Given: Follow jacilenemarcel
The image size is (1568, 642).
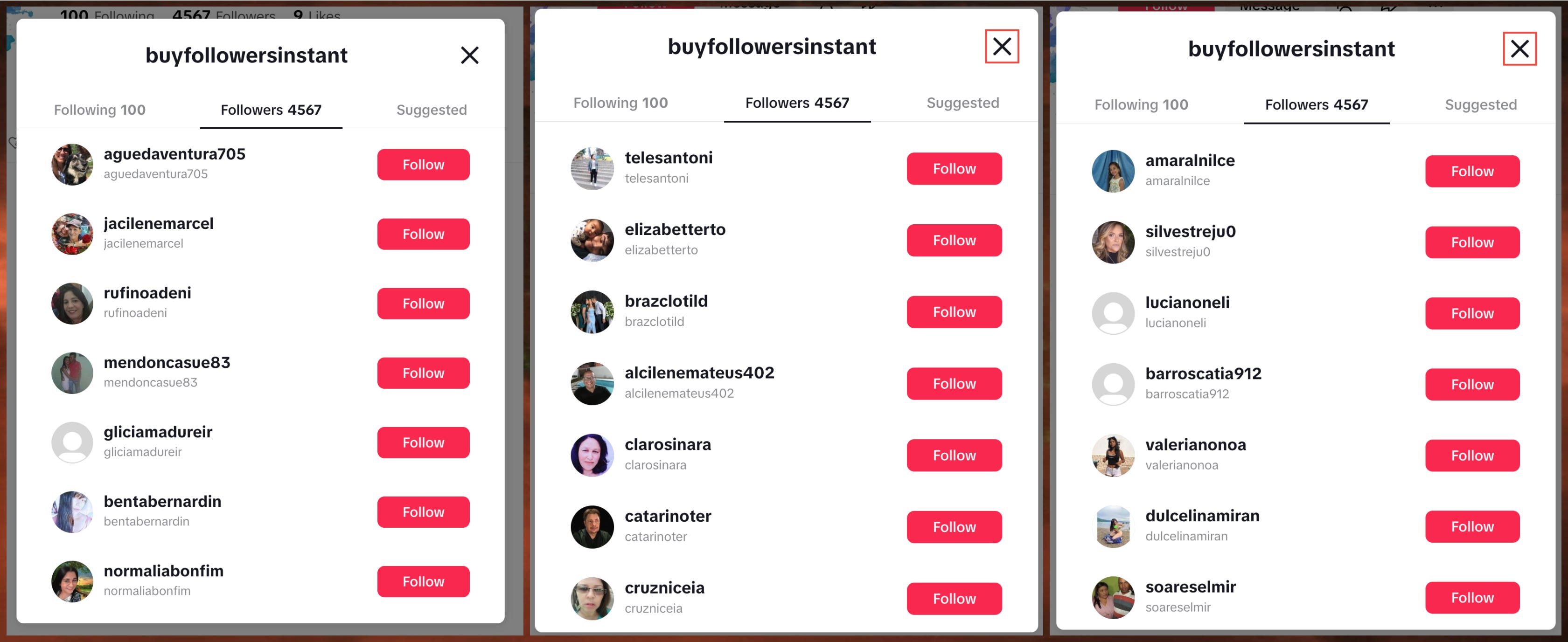Looking at the screenshot, I should coord(423,235).
